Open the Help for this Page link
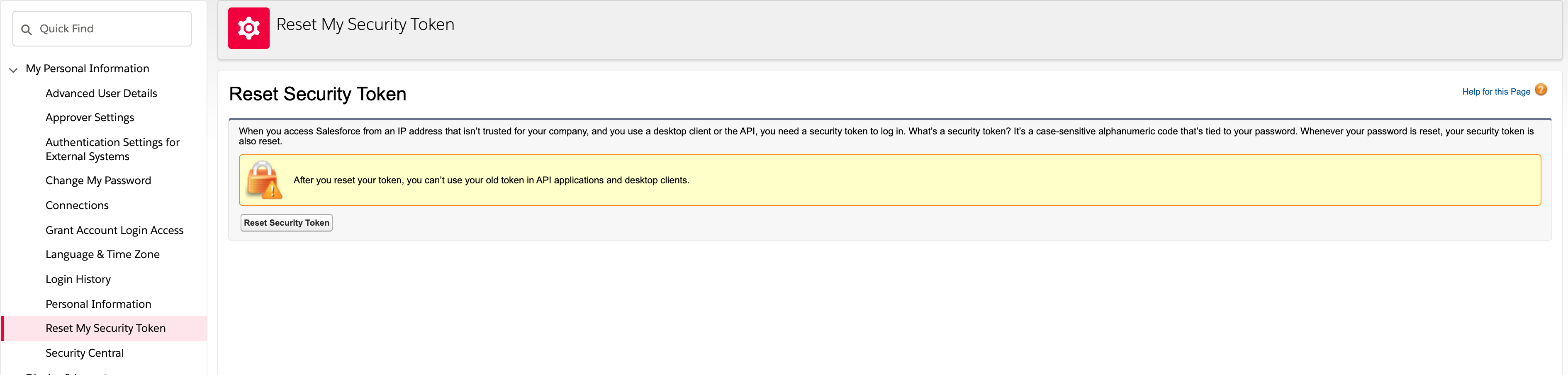Screen dimensions: 1568x375 click(x=1495, y=92)
